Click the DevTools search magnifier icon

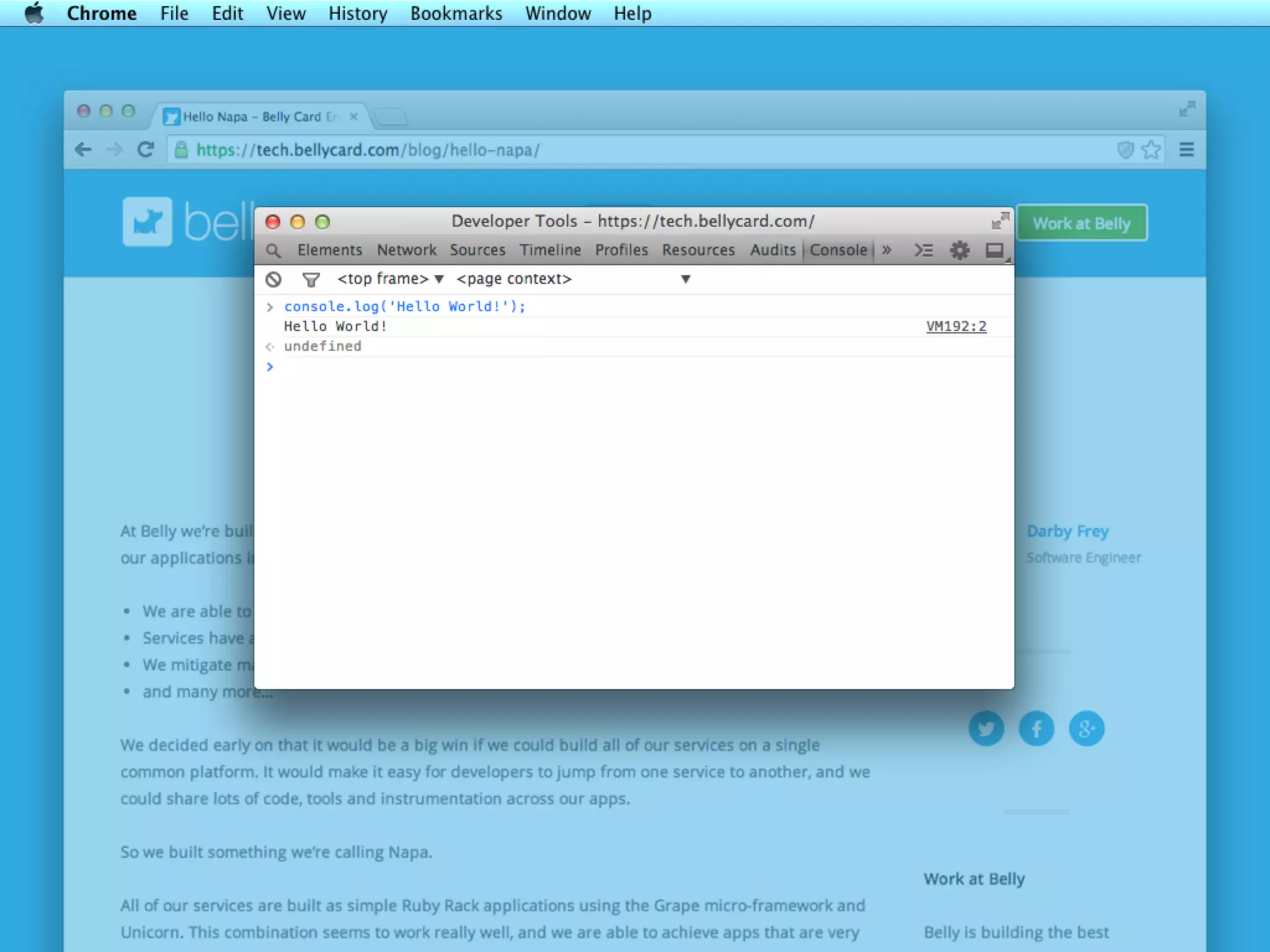273,250
